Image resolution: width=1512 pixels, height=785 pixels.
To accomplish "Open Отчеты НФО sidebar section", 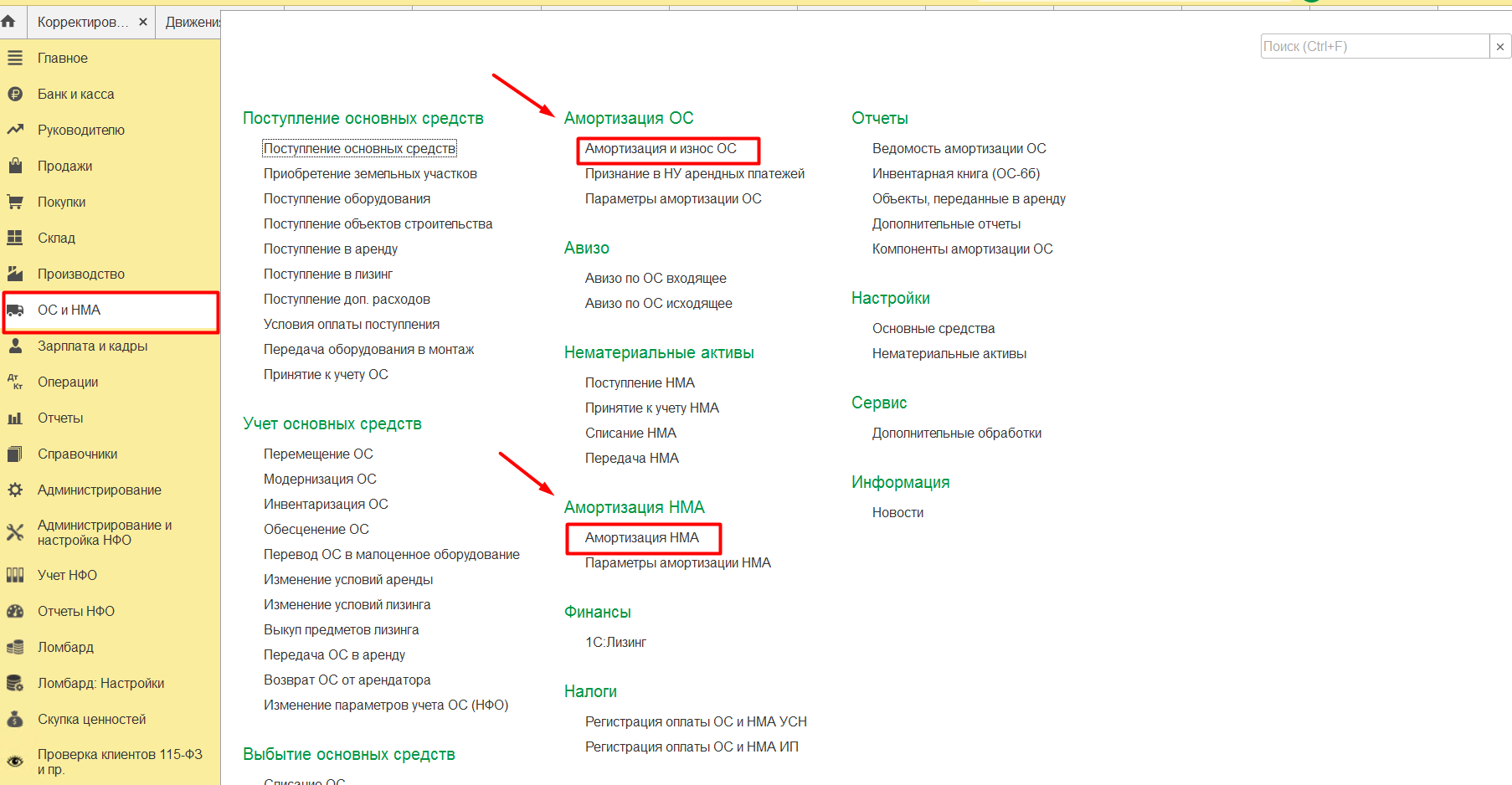I will pos(75,612).
